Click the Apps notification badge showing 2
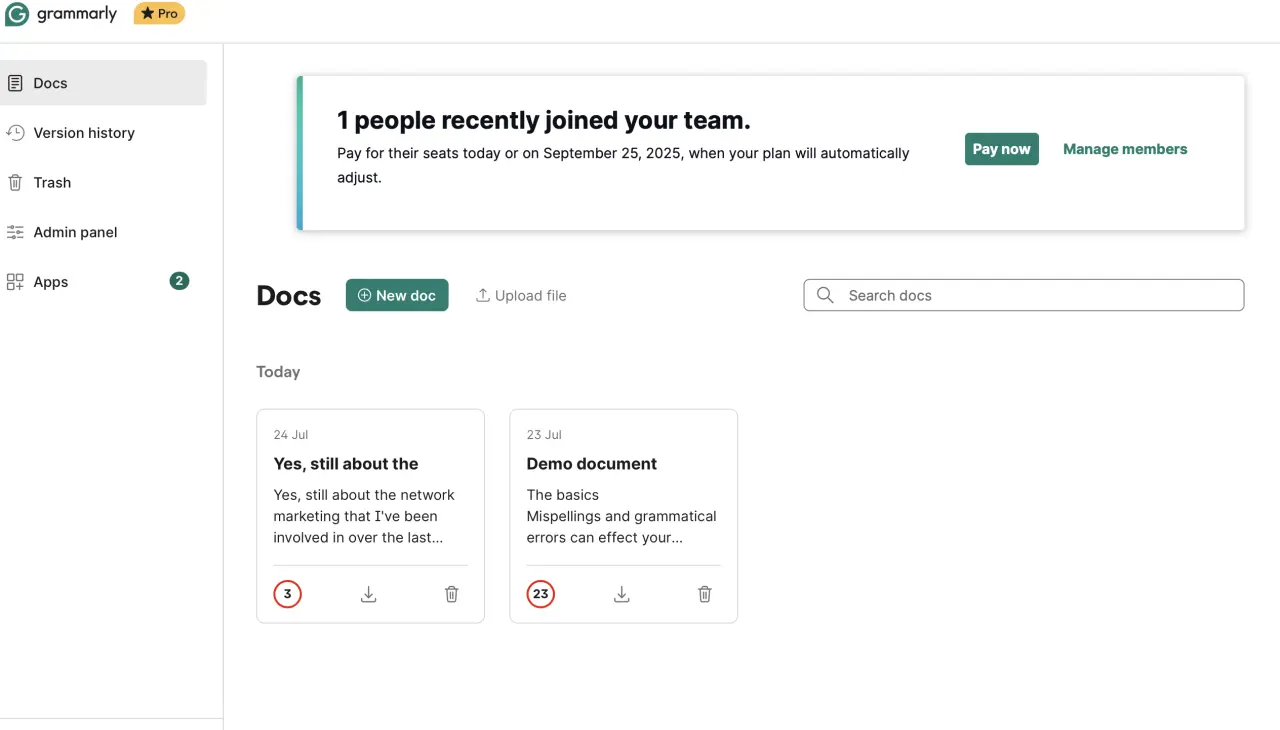This screenshot has width=1280, height=730. [179, 281]
